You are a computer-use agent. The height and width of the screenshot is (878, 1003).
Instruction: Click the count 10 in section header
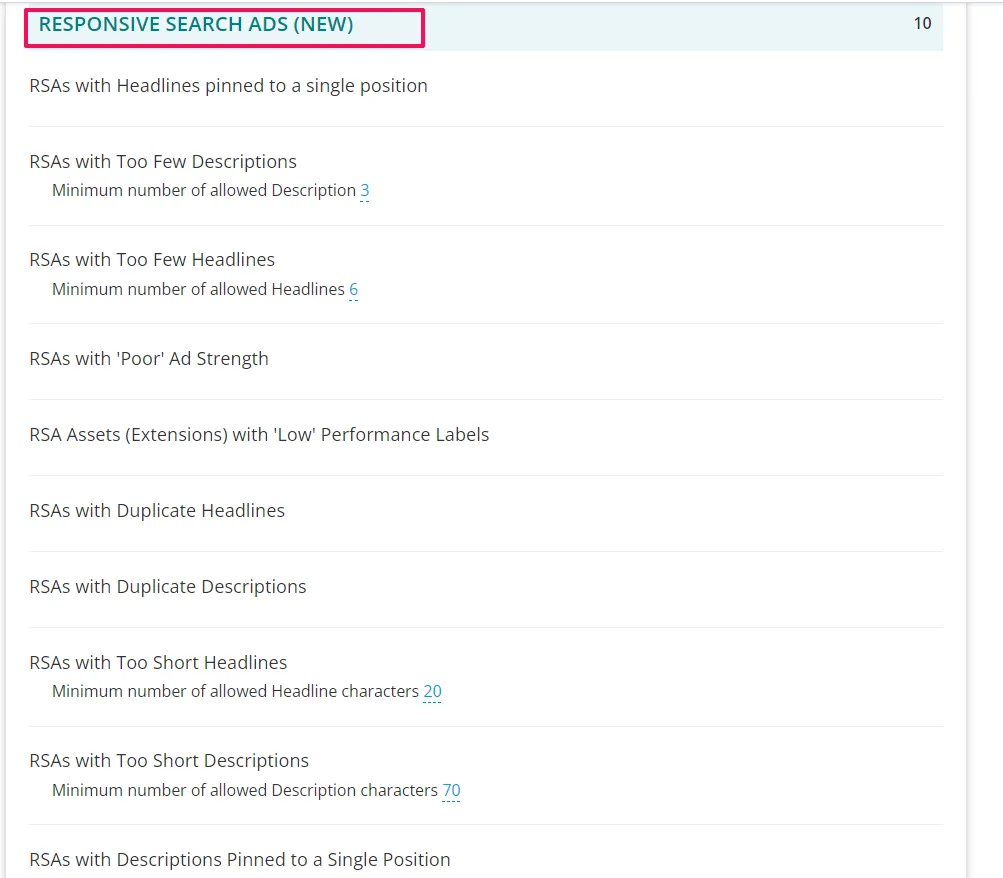pyautogui.click(x=922, y=24)
